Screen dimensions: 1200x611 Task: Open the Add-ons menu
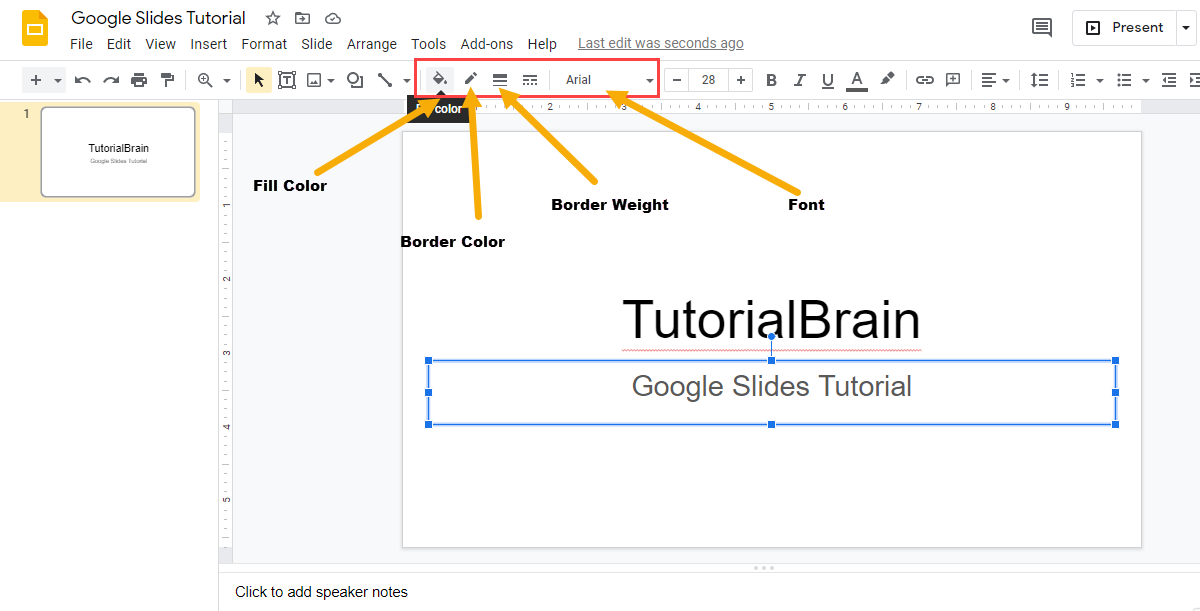(x=486, y=44)
